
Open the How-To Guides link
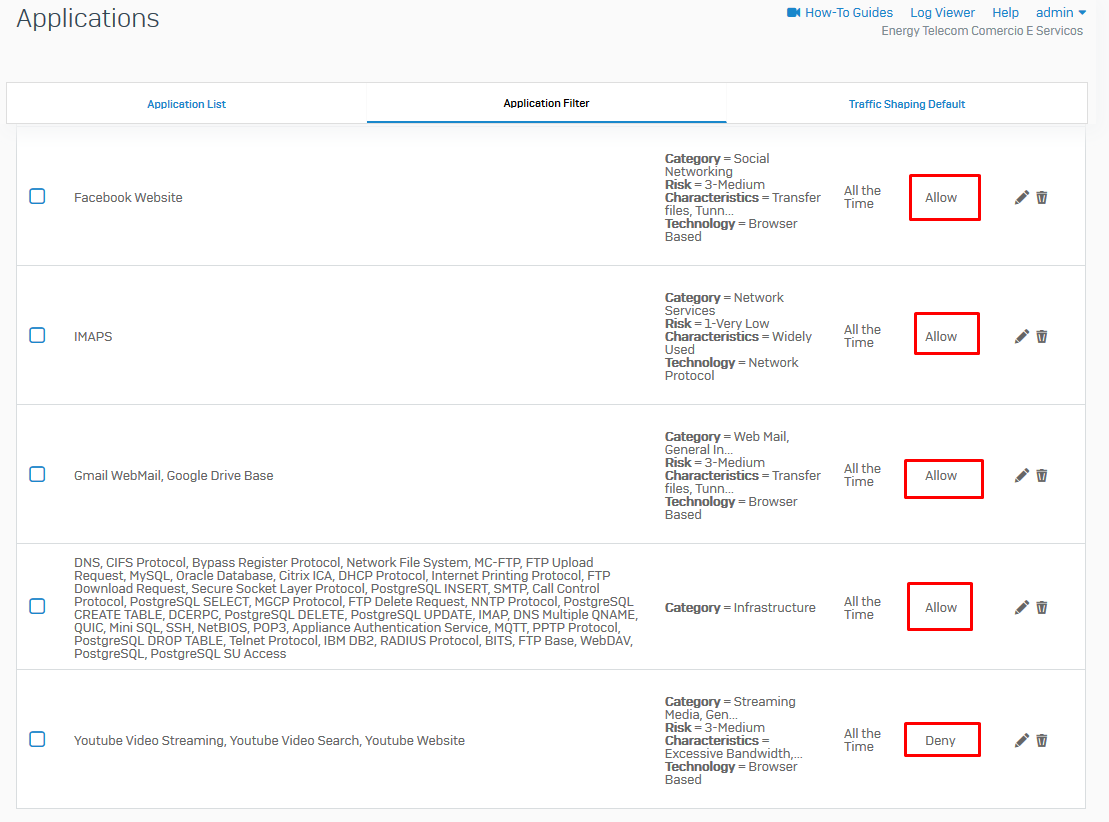849,13
